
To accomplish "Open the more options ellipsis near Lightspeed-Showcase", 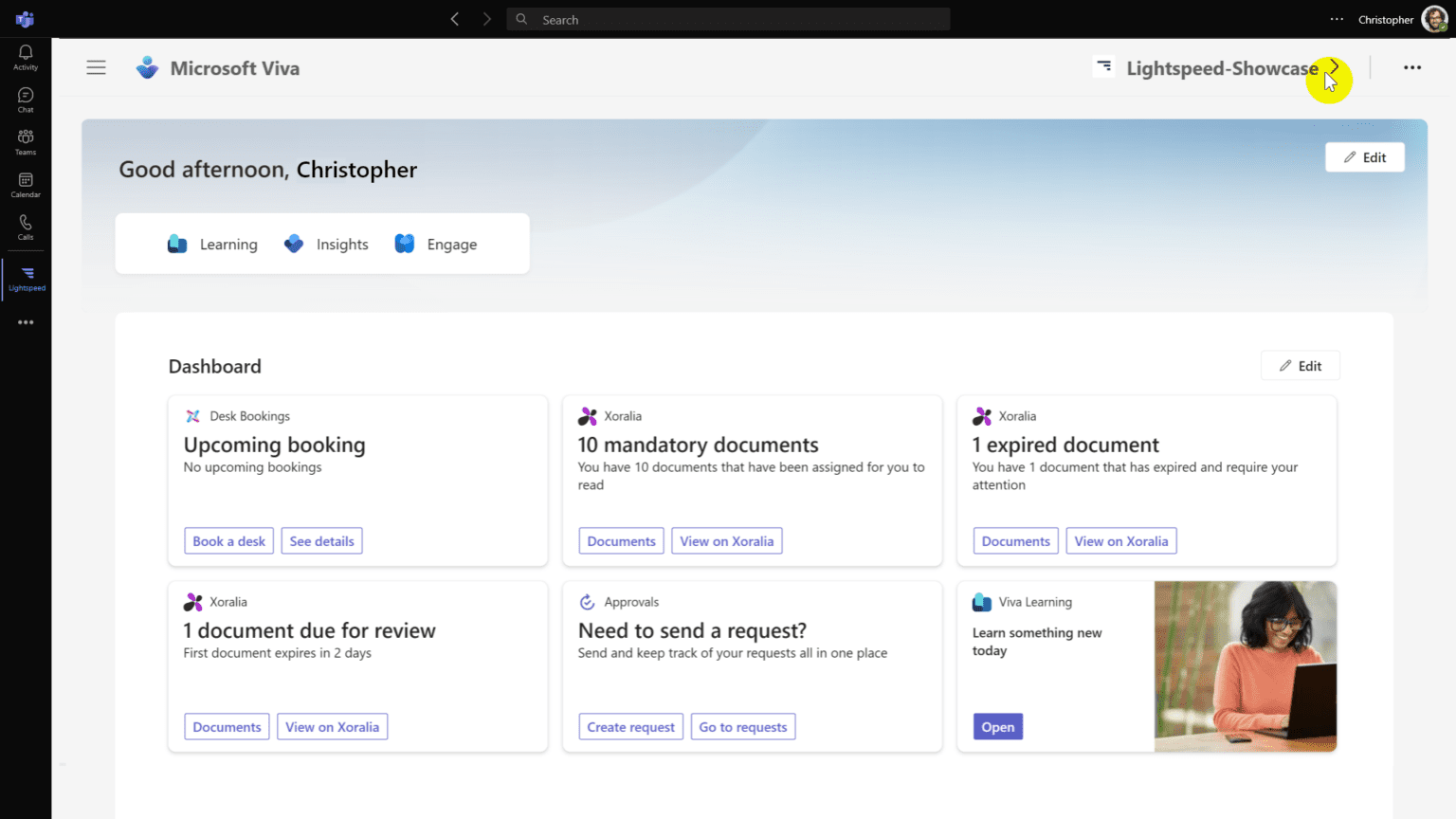I will click(x=1412, y=67).
